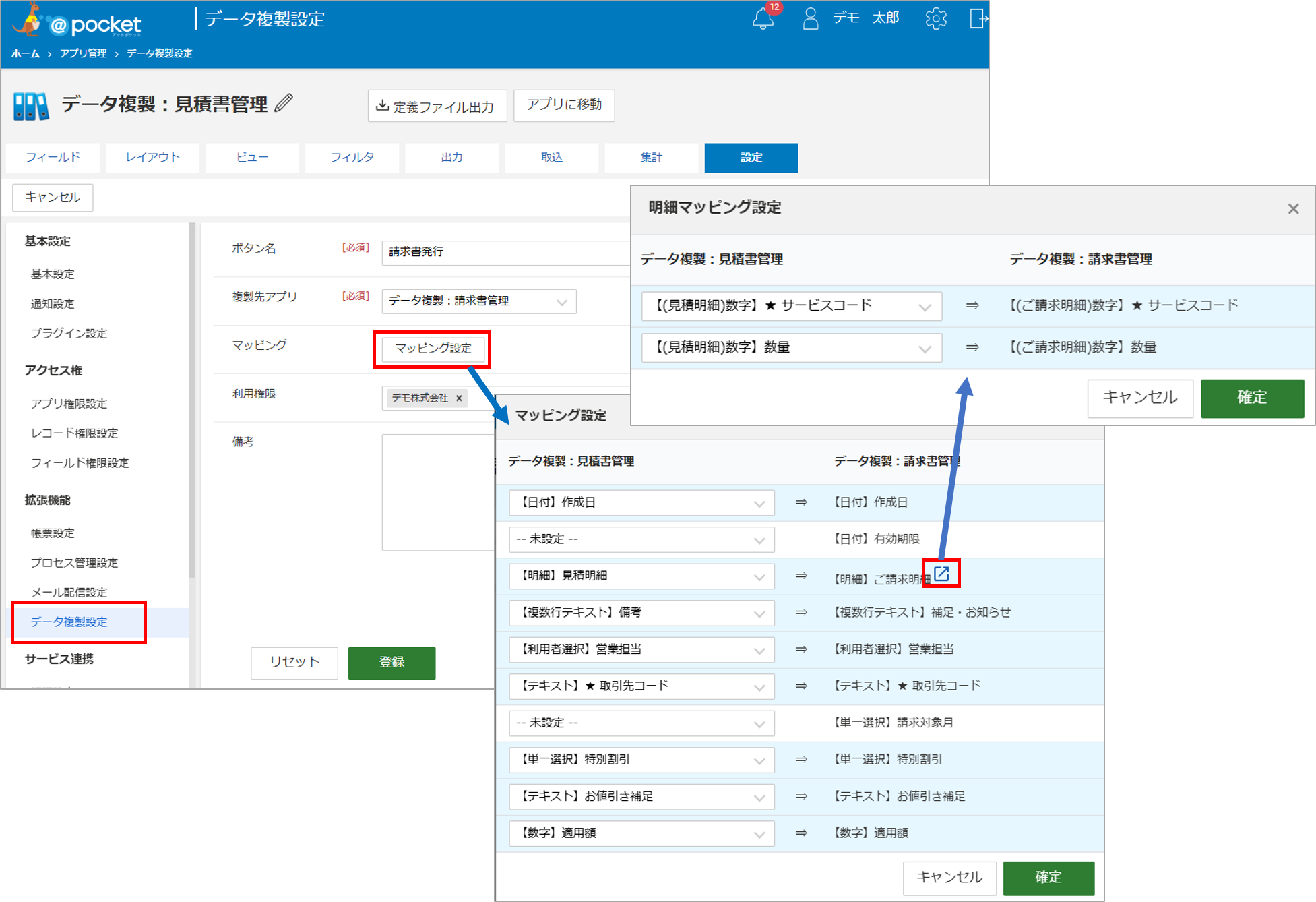Go to ホーム breadcrumb link
This screenshot has height=902, width=1316.
pyautogui.click(x=26, y=53)
